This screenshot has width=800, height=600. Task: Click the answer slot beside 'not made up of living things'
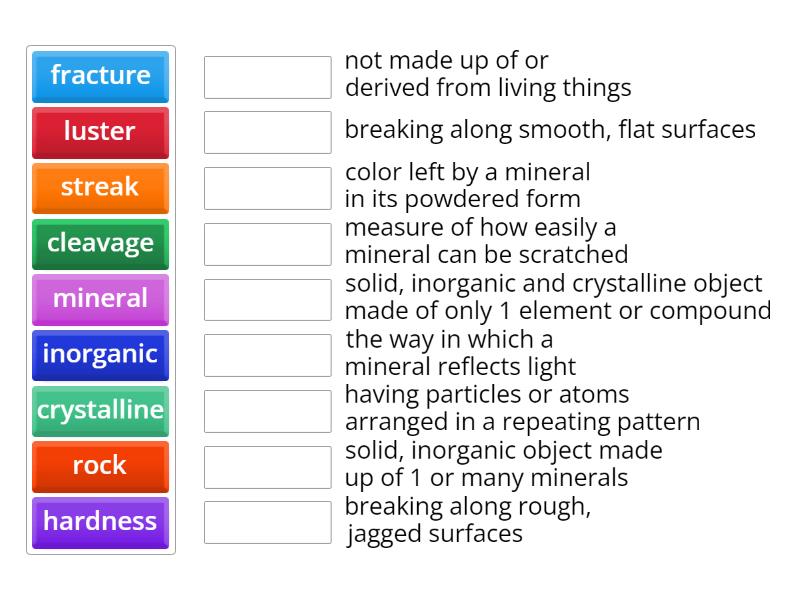coord(266,76)
